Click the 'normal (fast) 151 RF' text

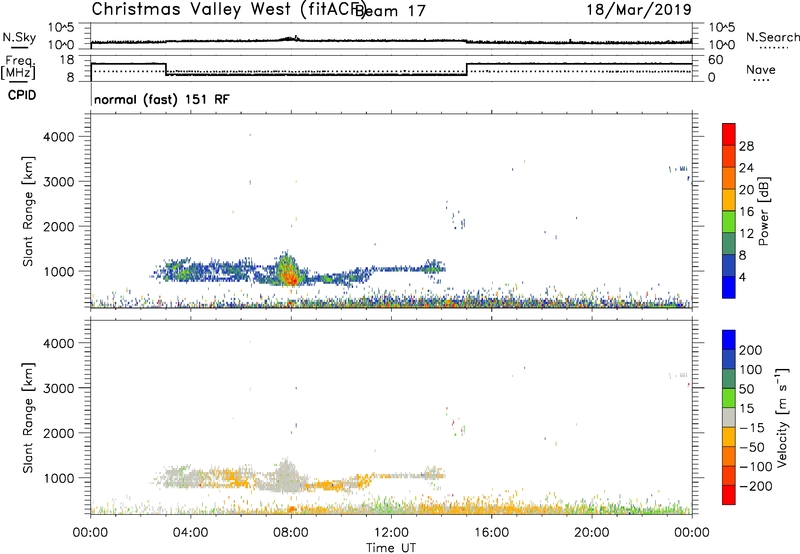coord(162,99)
